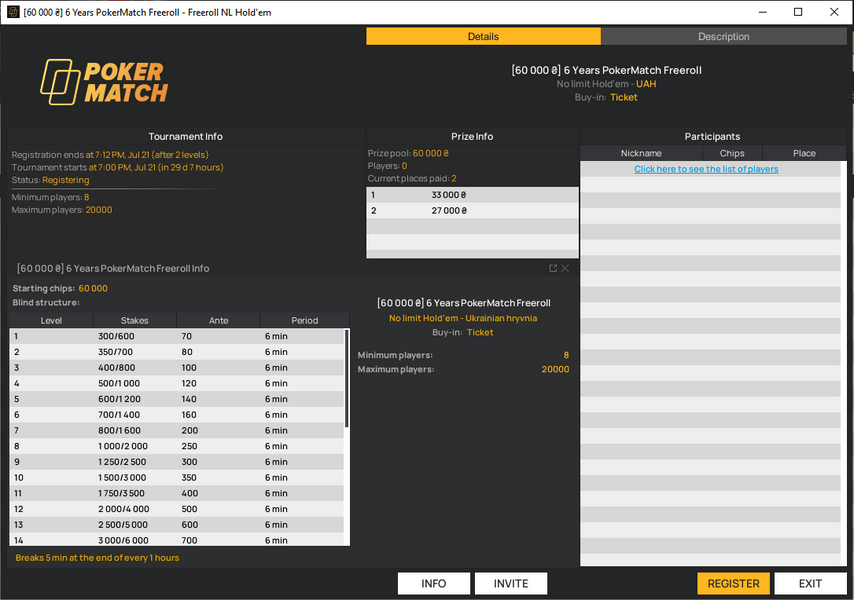
Task: Select blind level 8 row 1 000/2 000
Action: point(177,446)
